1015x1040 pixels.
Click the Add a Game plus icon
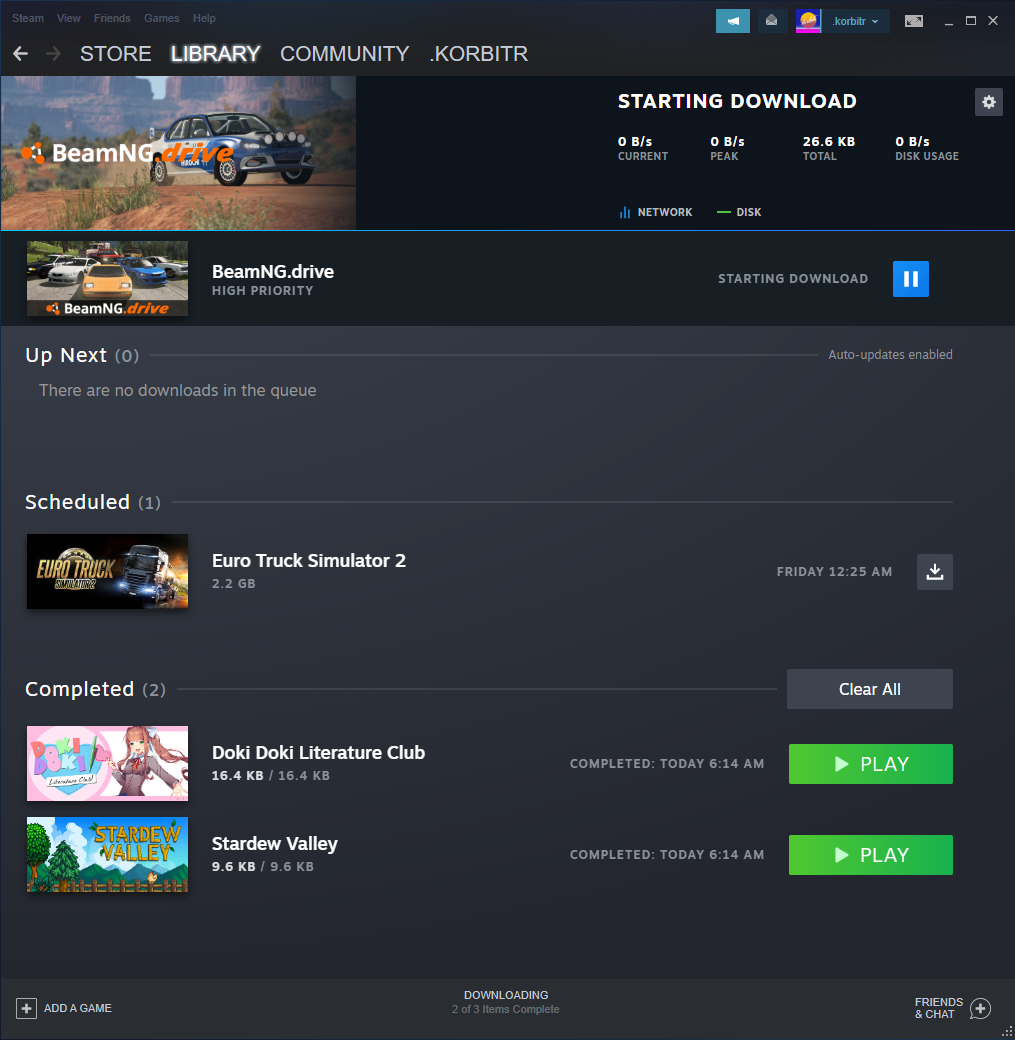pos(27,1008)
